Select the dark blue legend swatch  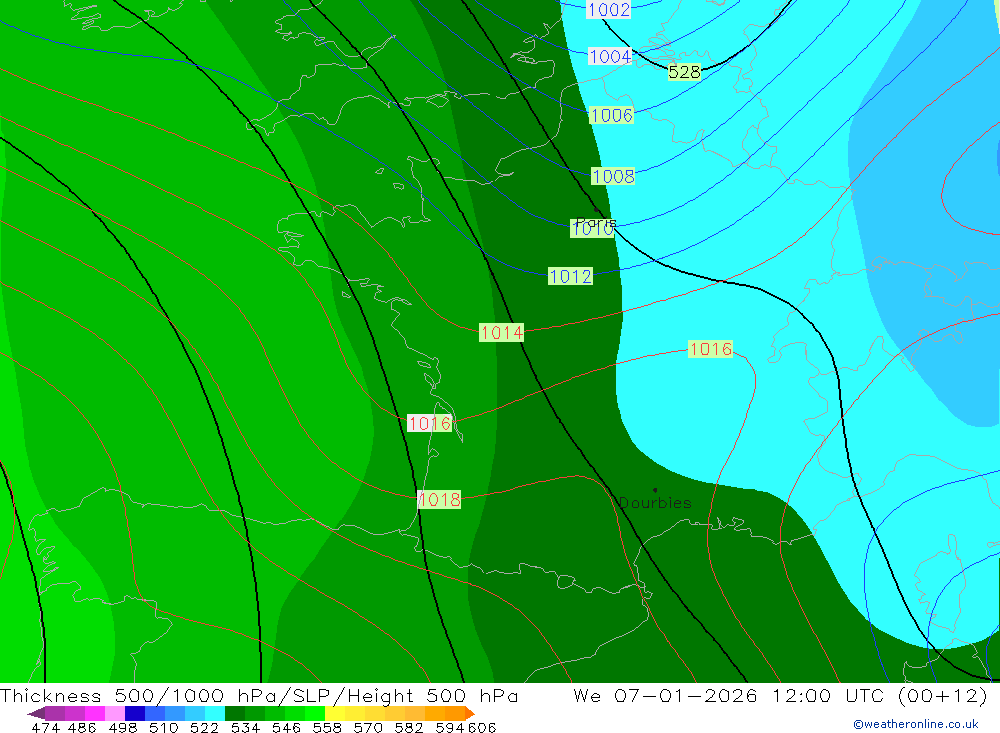point(135,713)
